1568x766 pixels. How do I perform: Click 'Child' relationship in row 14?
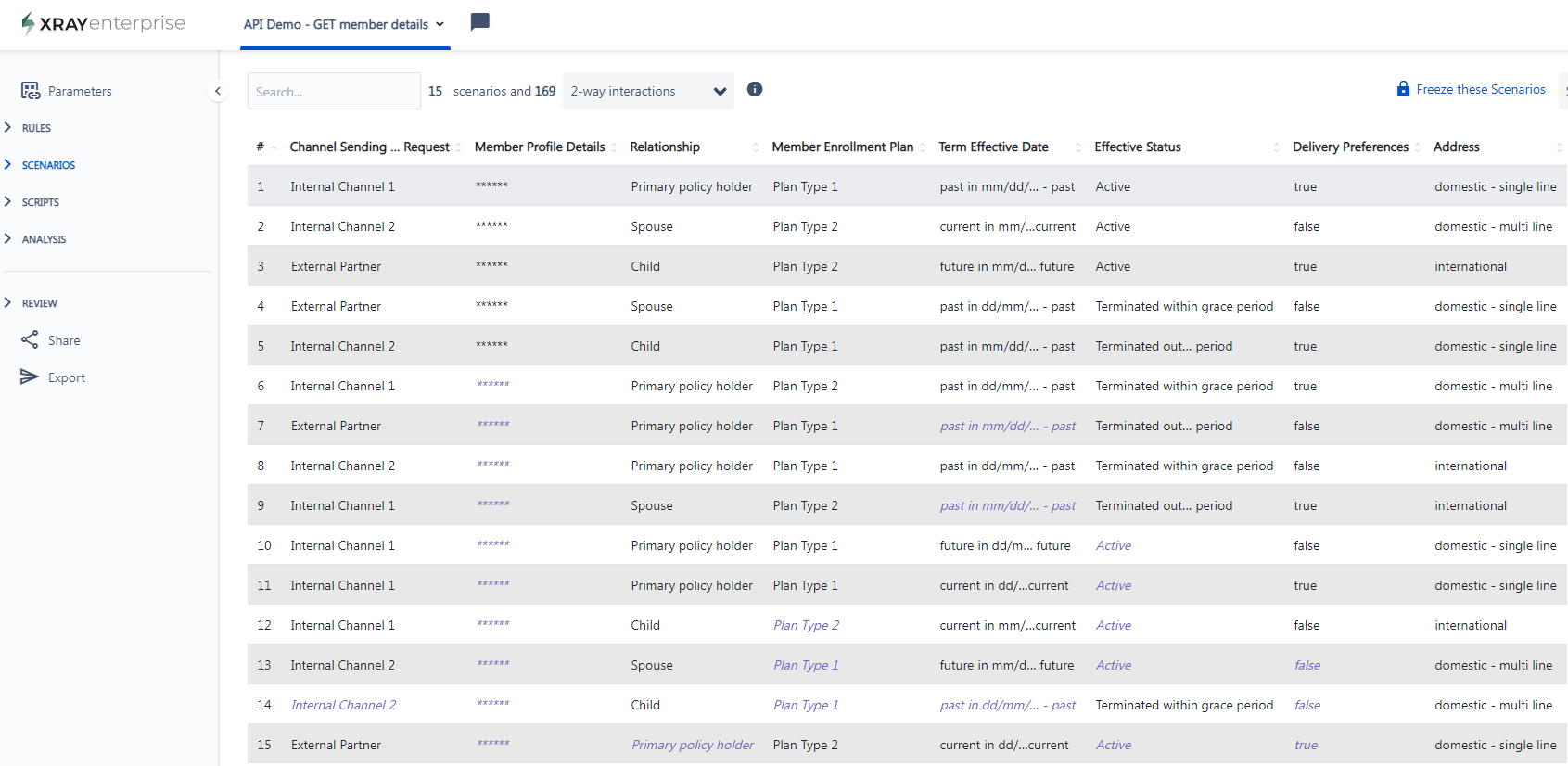point(645,705)
